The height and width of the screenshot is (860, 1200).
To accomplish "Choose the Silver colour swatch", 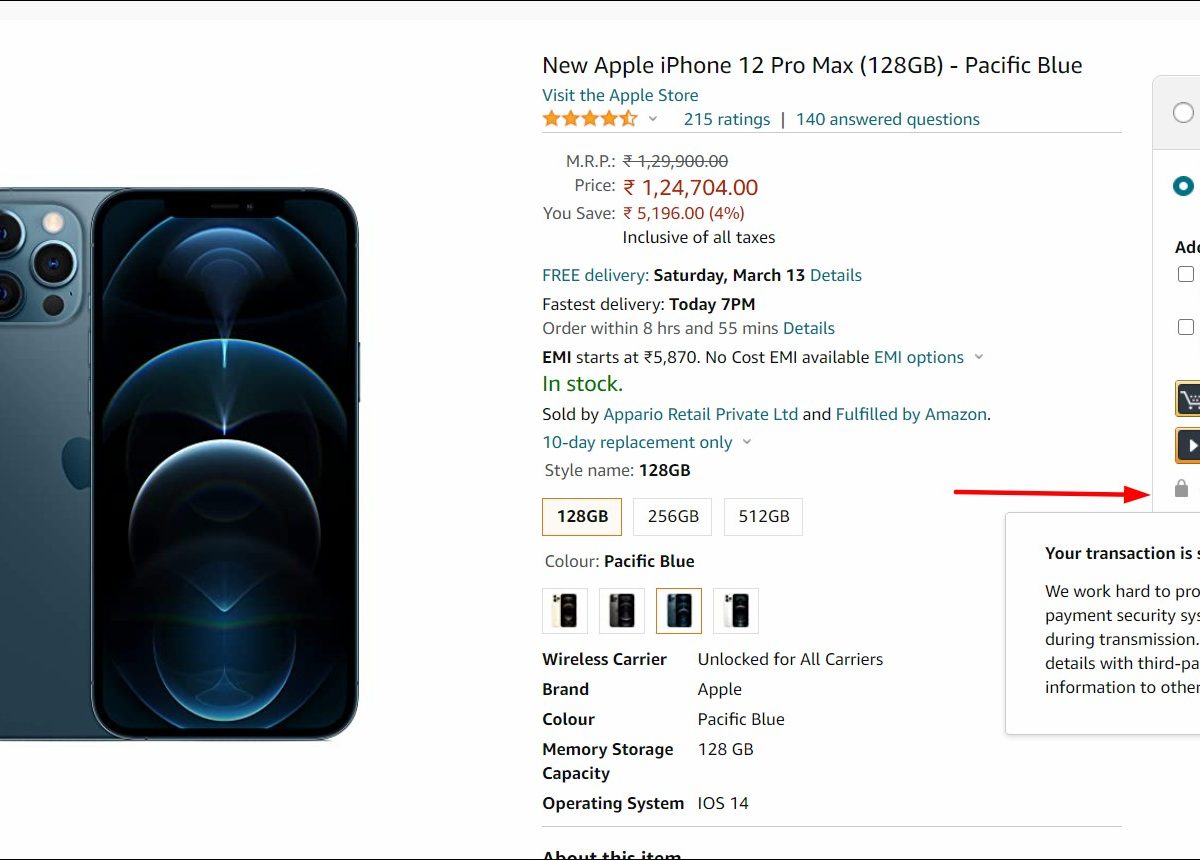I will pos(736,611).
